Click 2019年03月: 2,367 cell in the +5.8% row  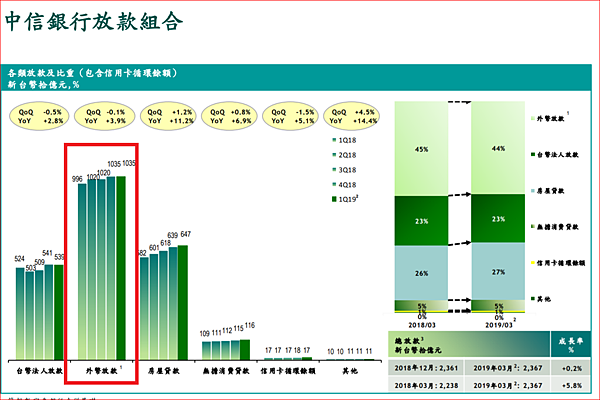point(507,385)
